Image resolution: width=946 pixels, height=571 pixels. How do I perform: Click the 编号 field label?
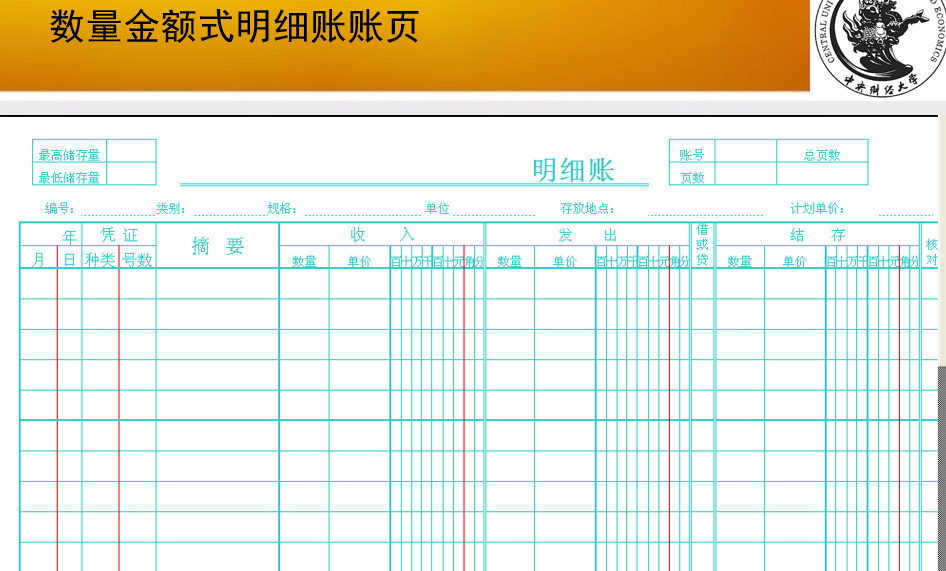tap(60, 209)
